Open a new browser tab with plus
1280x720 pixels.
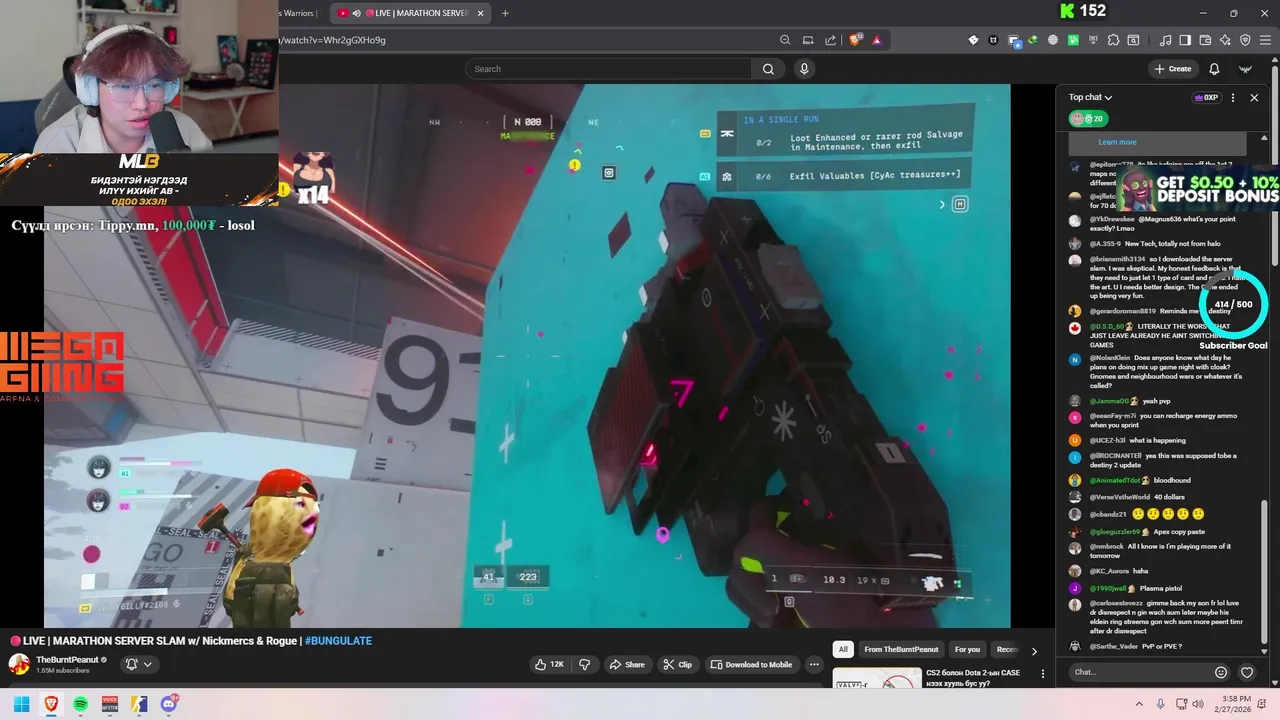pyautogui.click(x=505, y=13)
